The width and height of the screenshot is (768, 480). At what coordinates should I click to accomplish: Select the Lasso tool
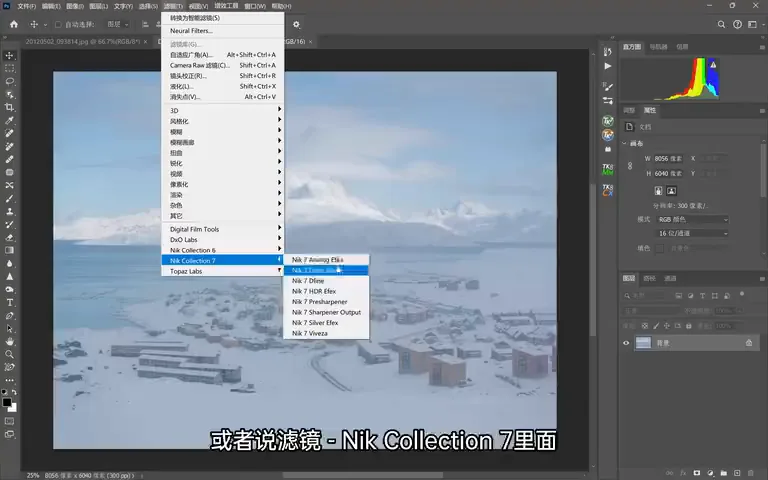point(9,81)
